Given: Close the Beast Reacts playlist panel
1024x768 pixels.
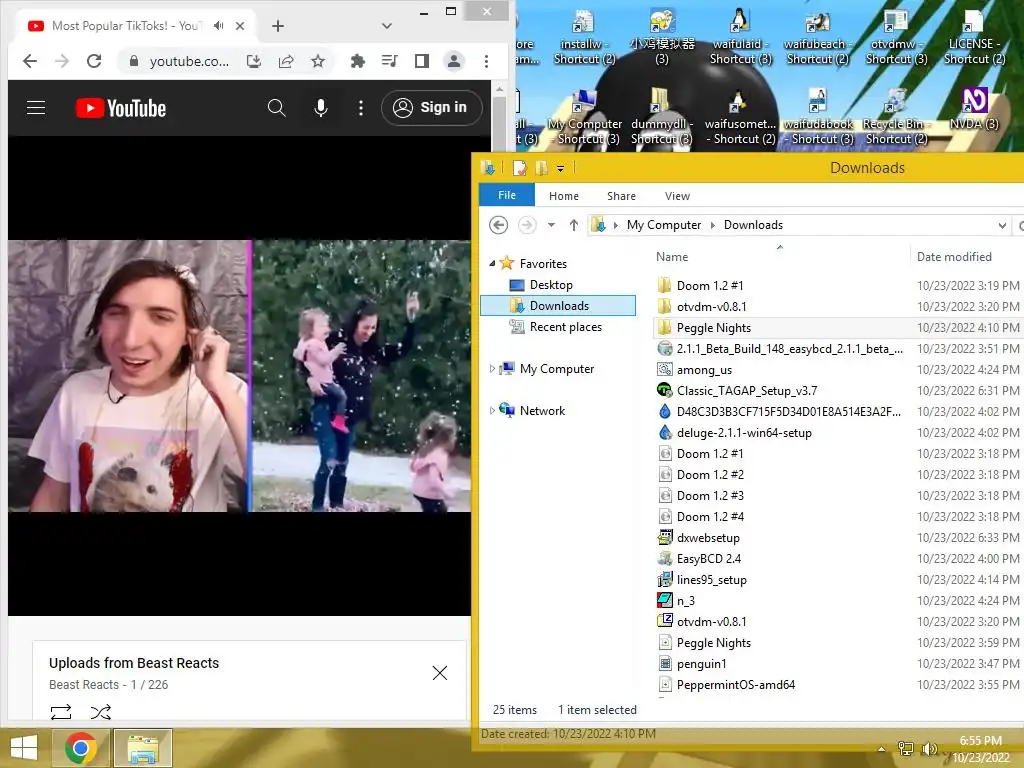Looking at the screenshot, I should coord(440,673).
